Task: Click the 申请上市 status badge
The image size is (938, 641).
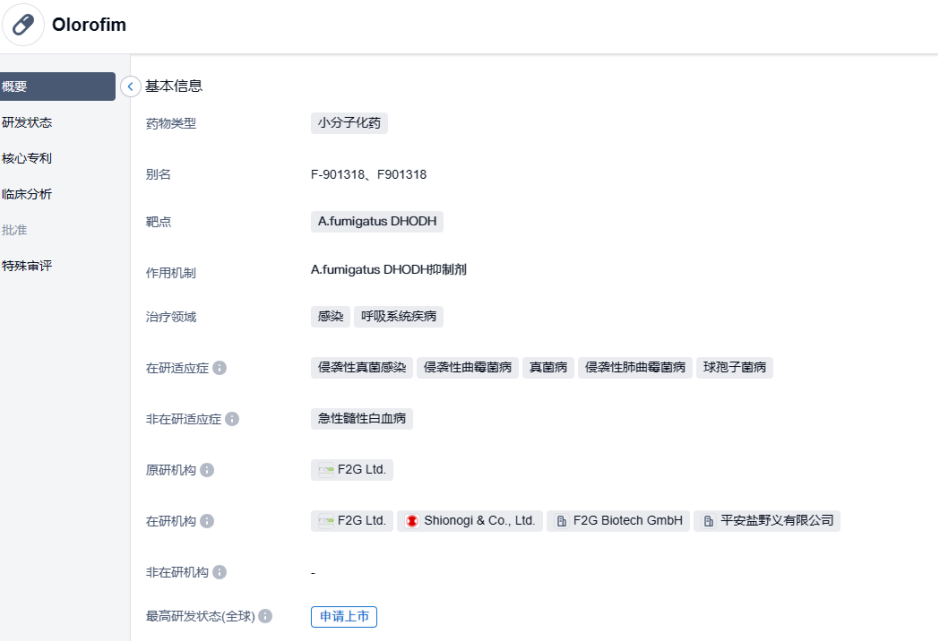Action: 344,616
